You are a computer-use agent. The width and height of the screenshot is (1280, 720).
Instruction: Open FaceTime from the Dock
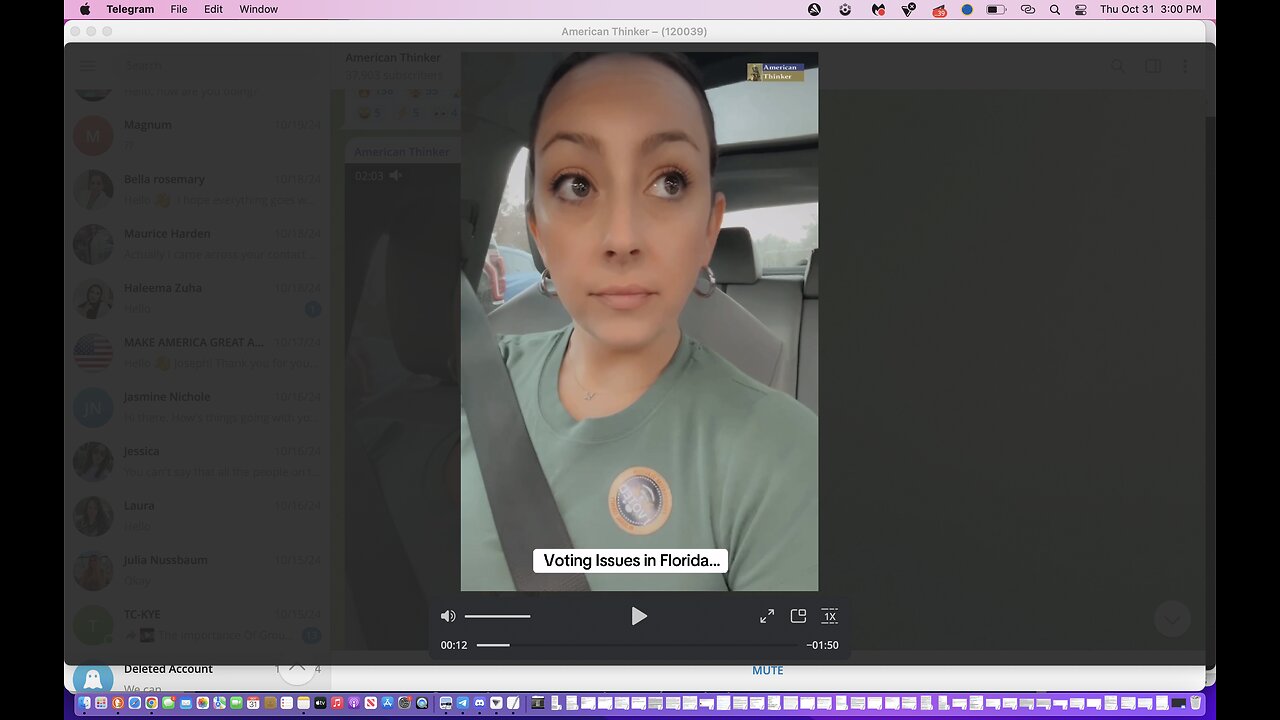(236, 703)
